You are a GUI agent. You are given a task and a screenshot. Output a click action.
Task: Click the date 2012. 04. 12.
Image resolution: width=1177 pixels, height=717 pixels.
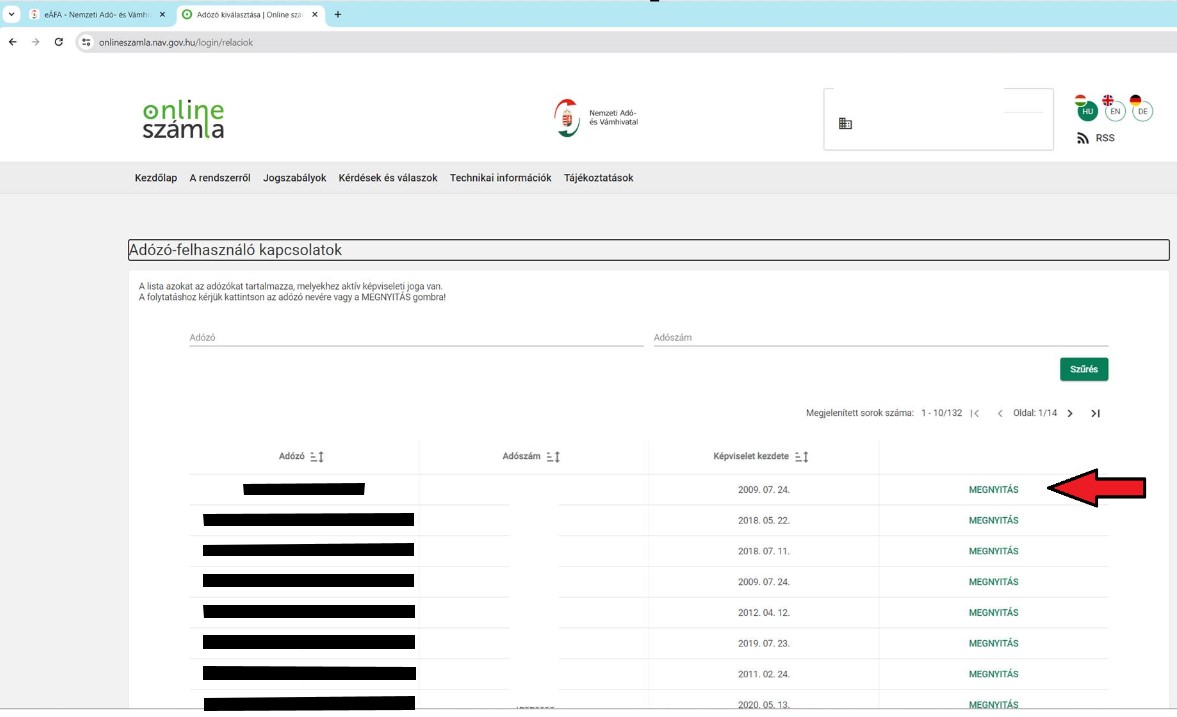coord(763,613)
